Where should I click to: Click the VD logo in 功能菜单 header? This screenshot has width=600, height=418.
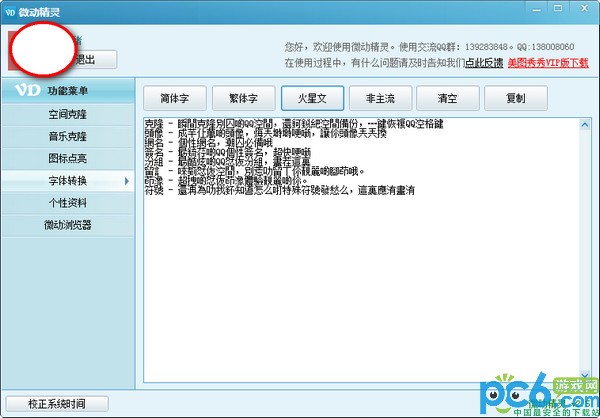[x=28, y=90]
